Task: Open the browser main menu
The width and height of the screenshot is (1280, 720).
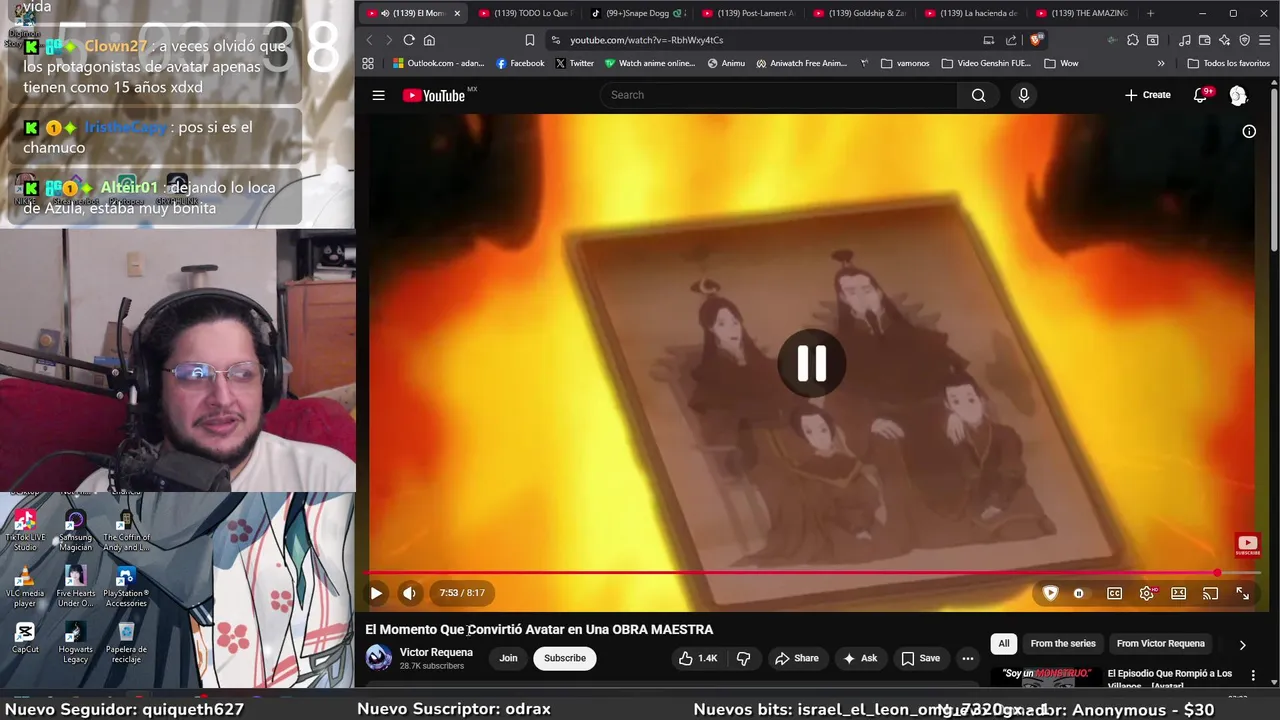Action: (1264, 40)
